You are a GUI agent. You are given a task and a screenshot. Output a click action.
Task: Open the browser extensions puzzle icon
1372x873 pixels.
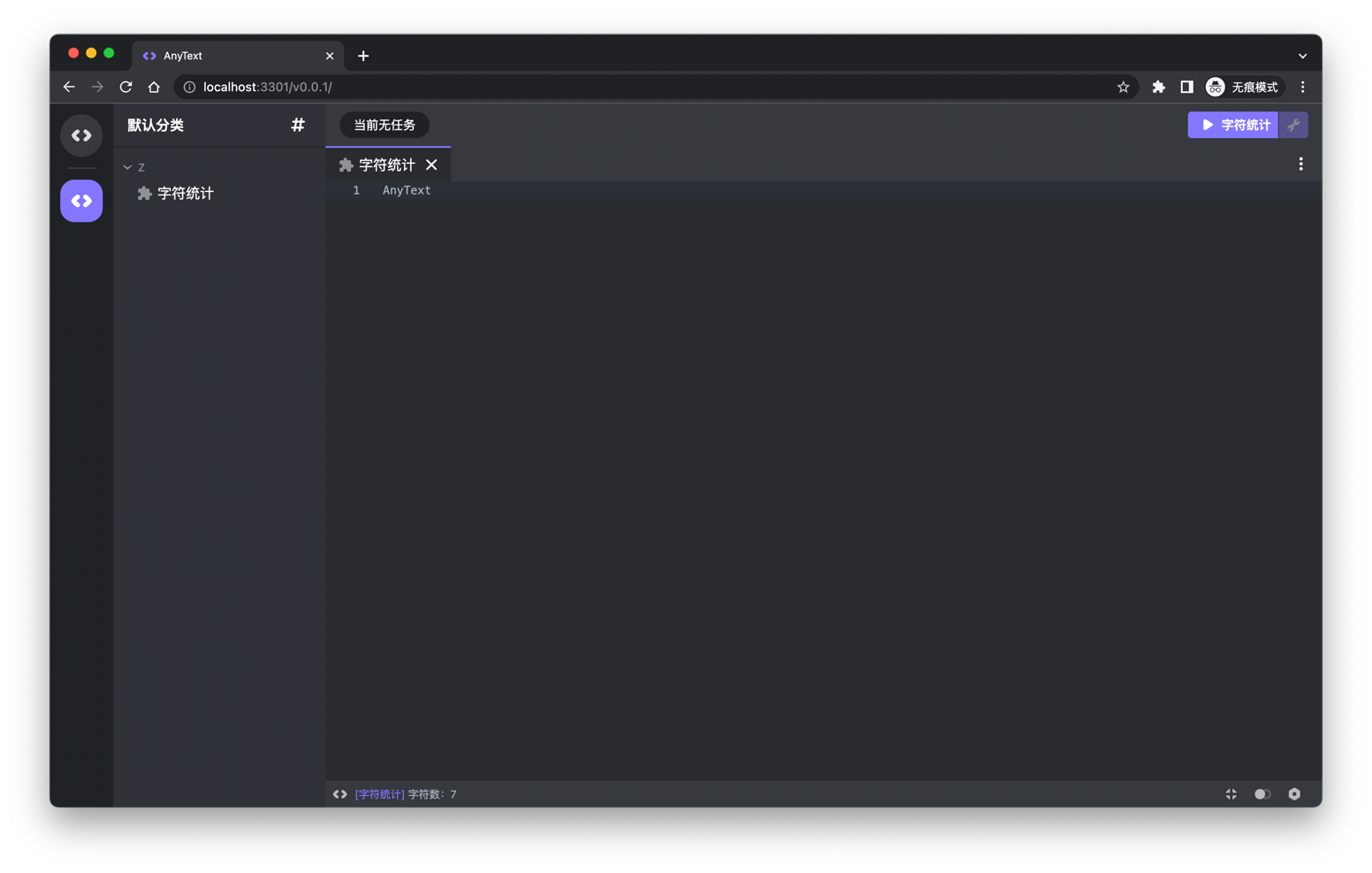[x=1158, y=87]
